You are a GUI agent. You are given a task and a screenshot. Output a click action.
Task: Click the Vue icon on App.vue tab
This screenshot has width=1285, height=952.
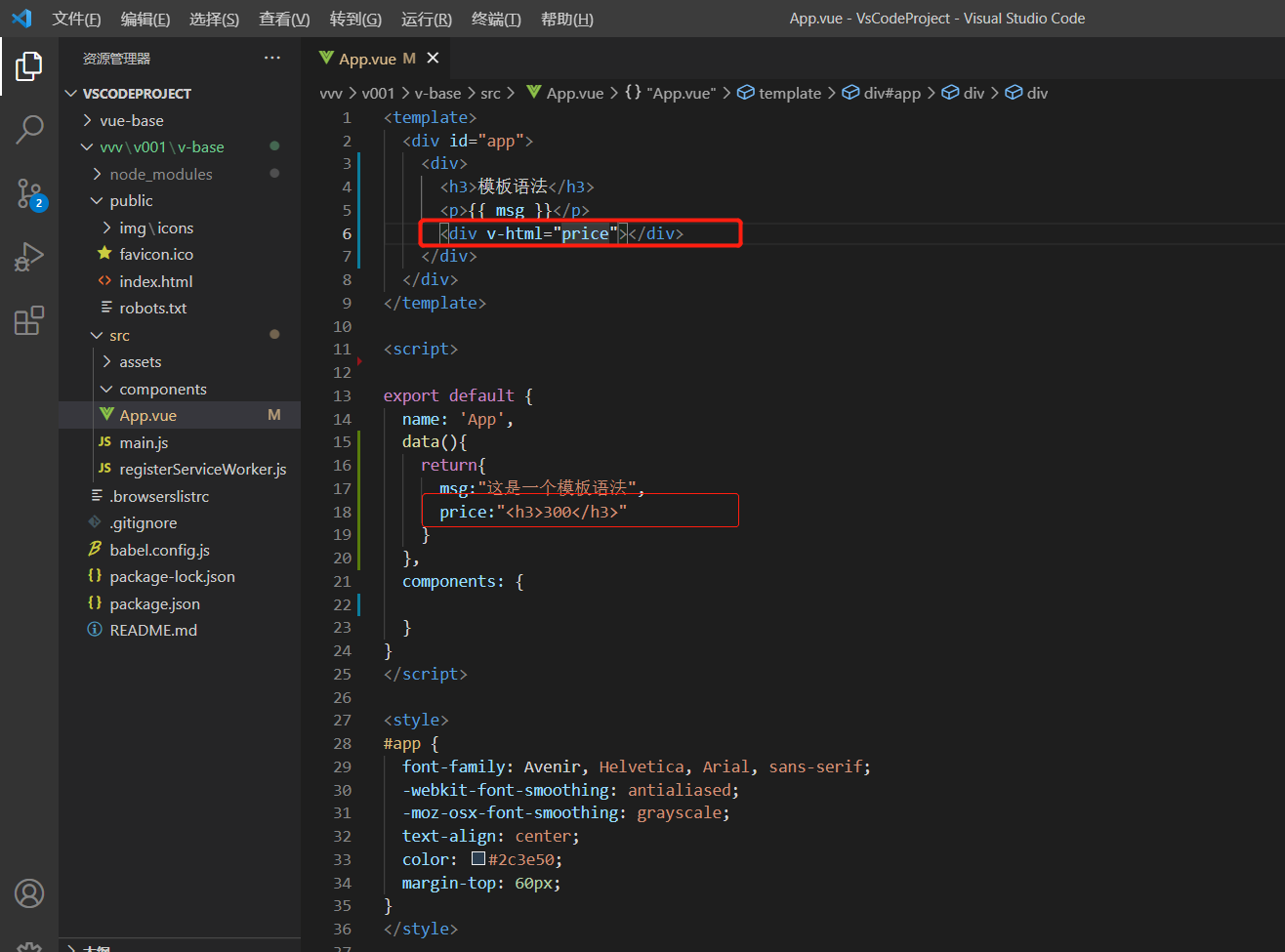(326, 59)
